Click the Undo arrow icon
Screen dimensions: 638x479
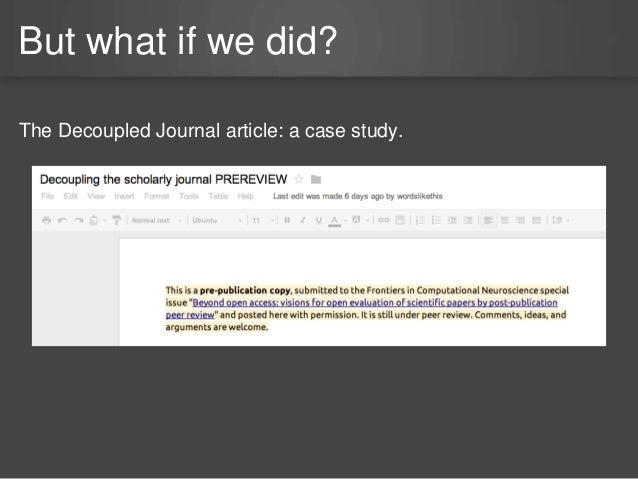click(x=62, y=220)
